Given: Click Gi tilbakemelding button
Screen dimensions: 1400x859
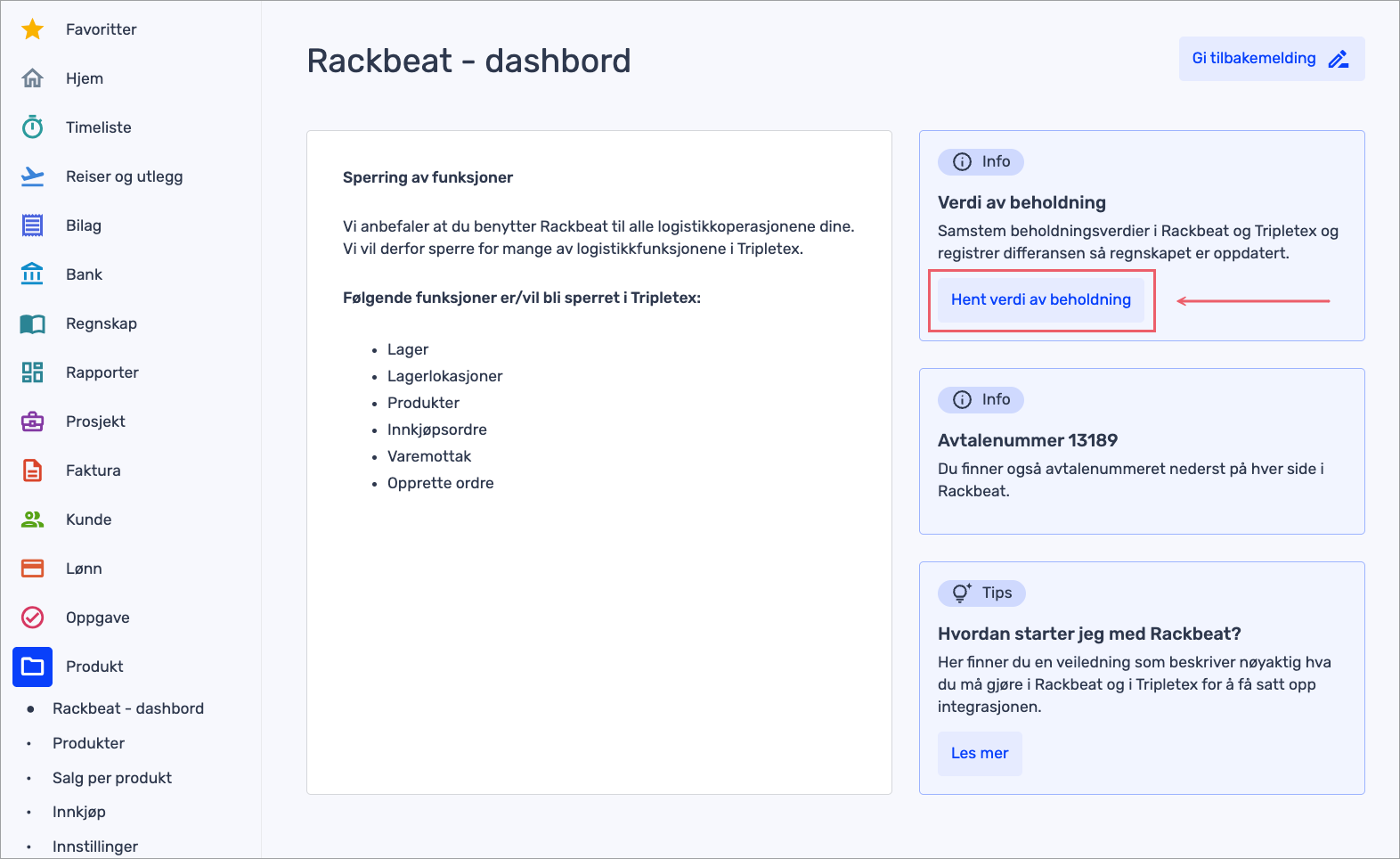Looking at the screenshot, I should coord(1272,59).
